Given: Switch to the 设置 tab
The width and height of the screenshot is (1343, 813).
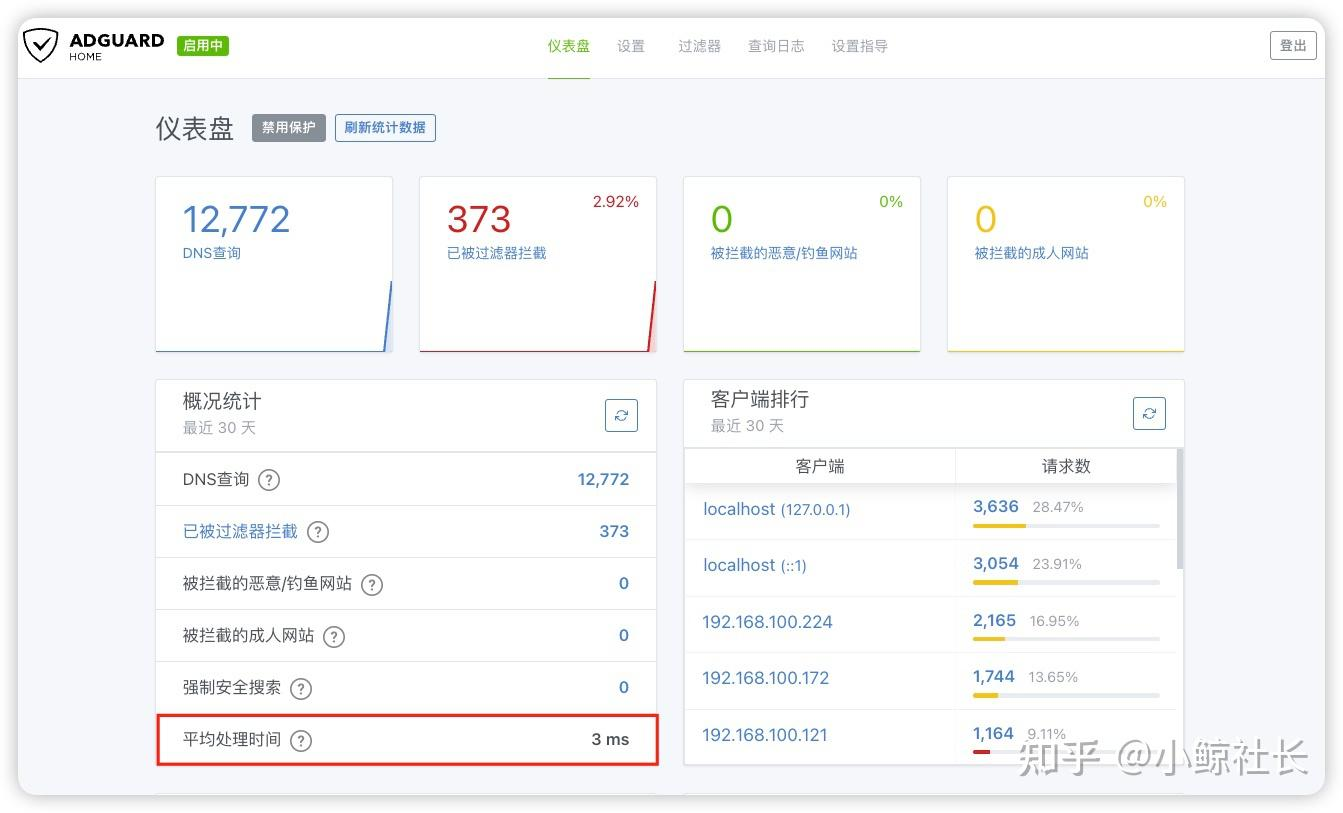Looking at the screenshot, I should point(631,45).
